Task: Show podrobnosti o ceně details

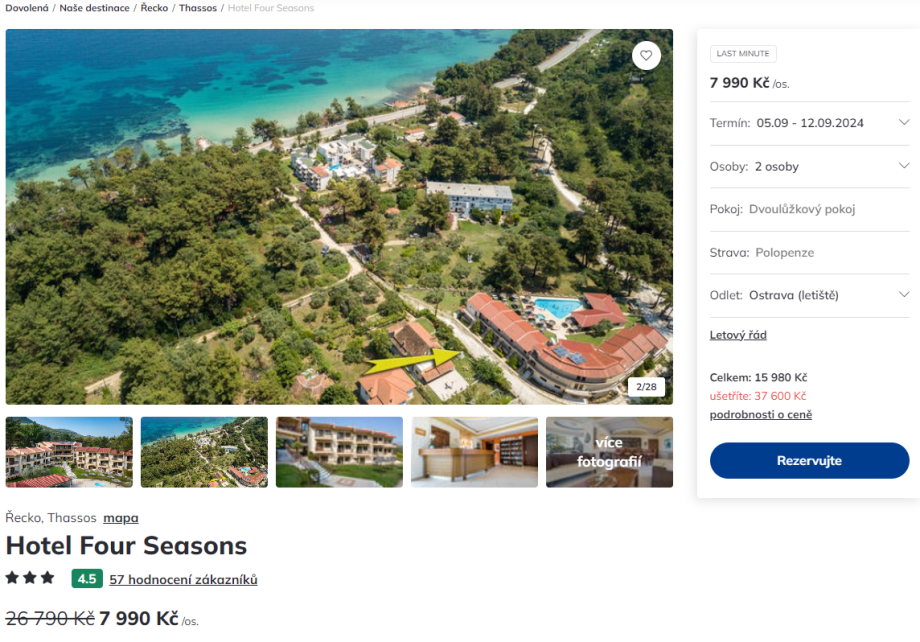Action: point(760,414)
